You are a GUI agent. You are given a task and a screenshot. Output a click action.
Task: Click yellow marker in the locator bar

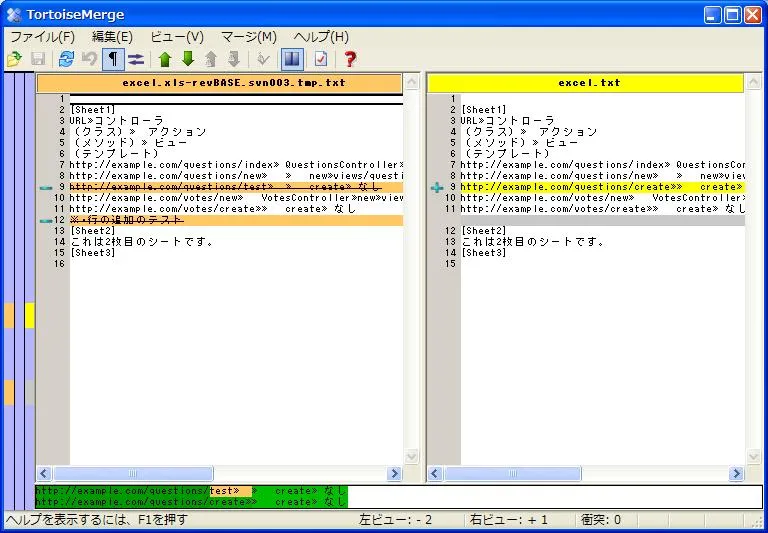click(x=29, y=315)
